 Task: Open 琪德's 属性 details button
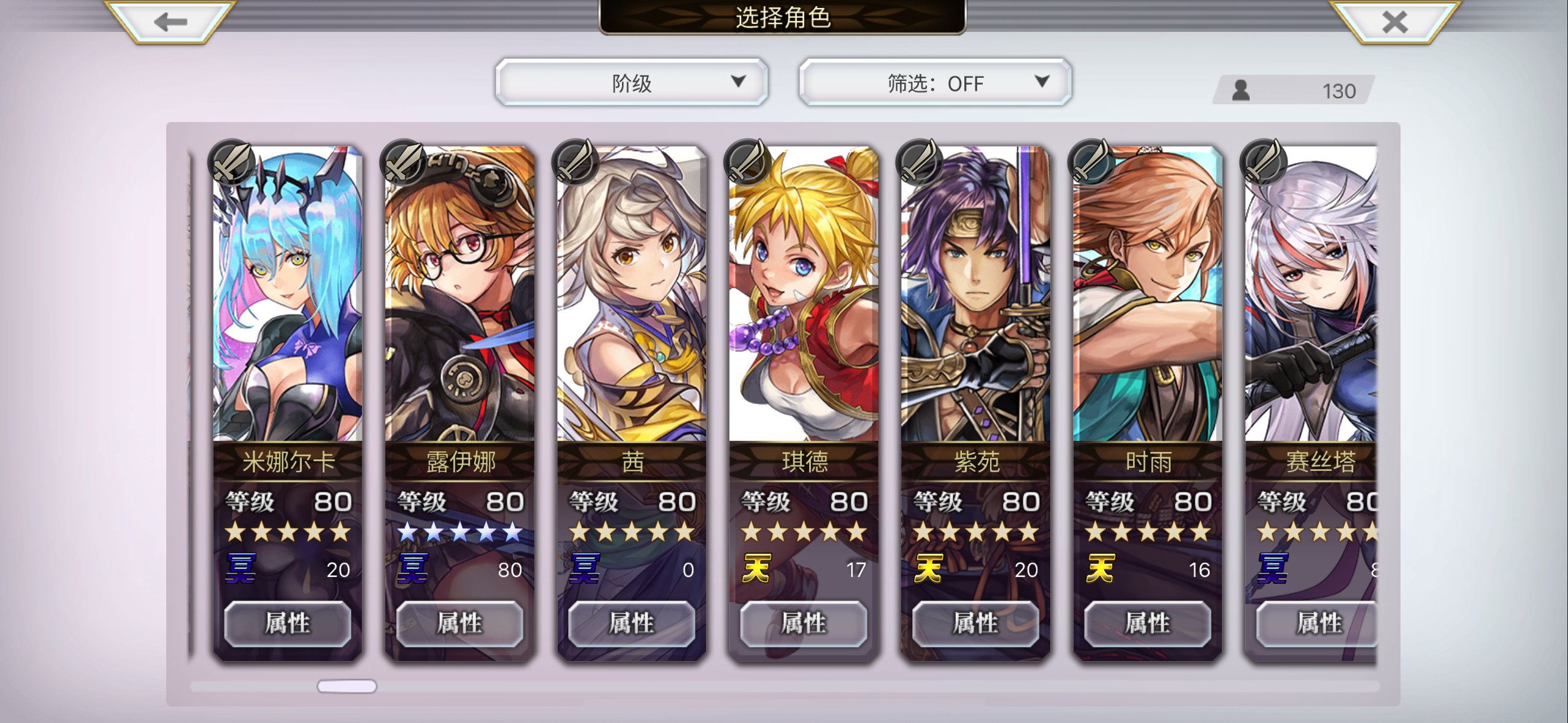(x=803, y=624)
